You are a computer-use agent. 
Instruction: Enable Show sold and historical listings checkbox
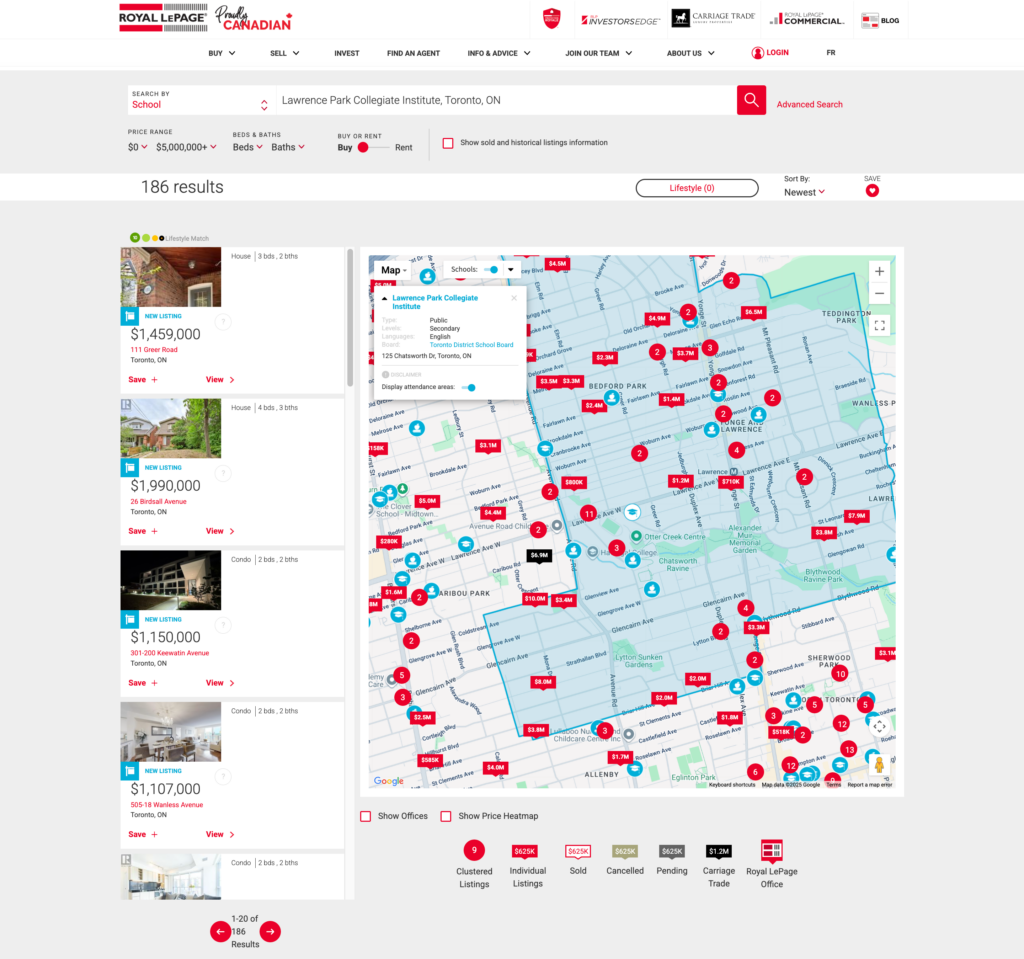[448, 142]
